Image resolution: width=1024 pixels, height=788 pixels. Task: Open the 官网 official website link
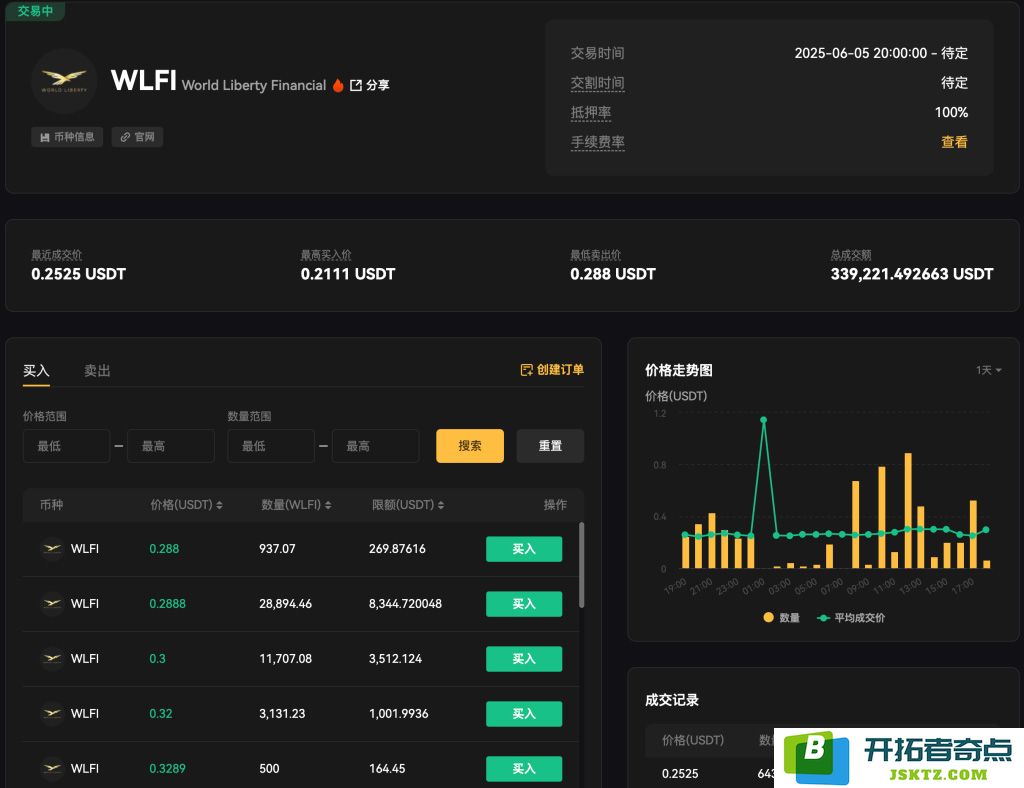point(137,137)
